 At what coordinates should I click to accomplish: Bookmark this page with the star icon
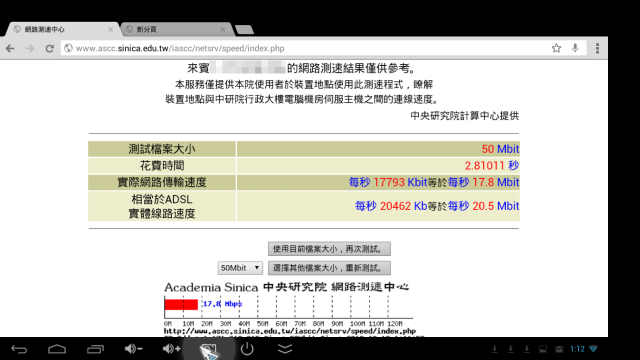(556, 48)
